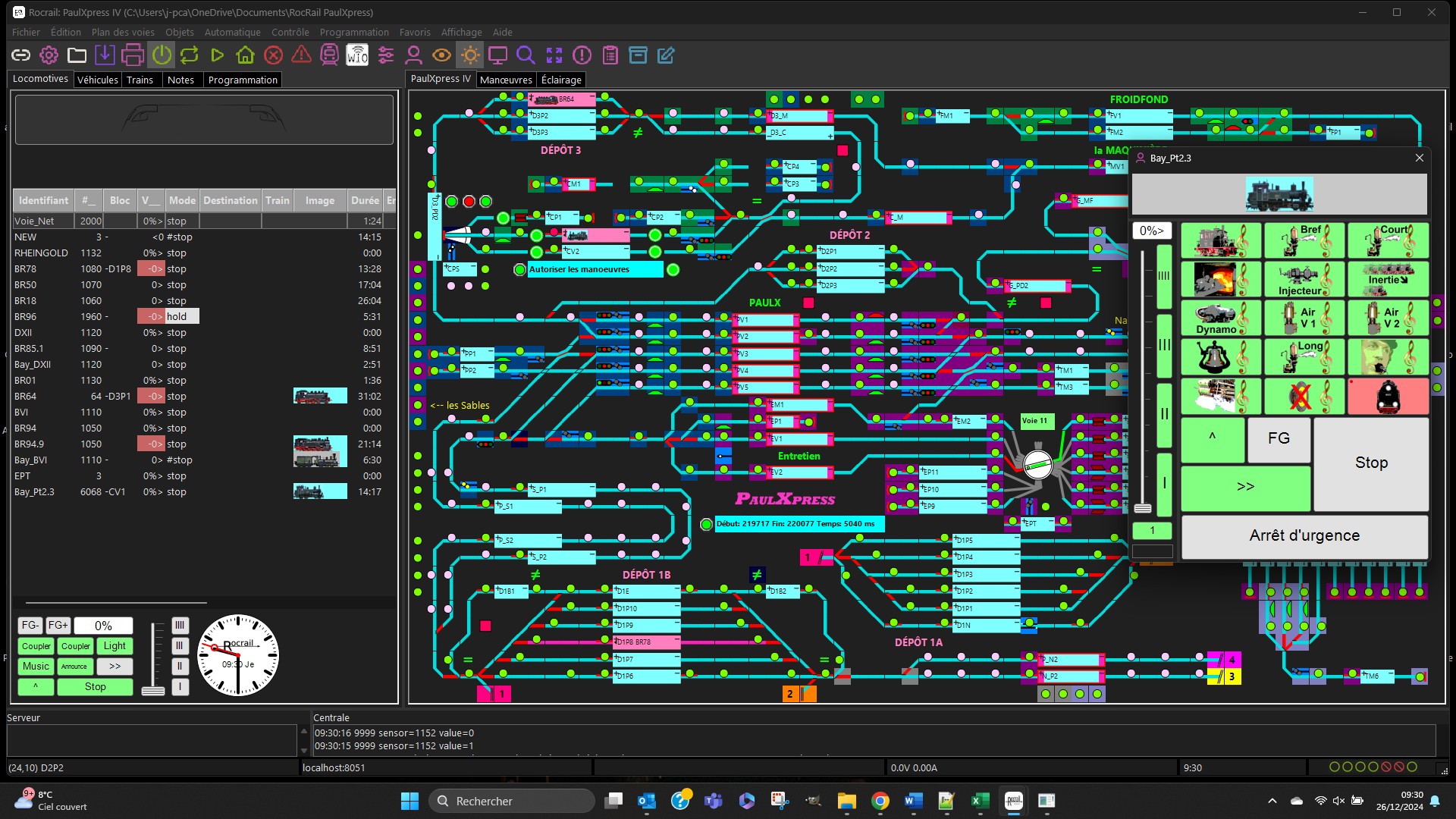The height and width of the screenshot is (819, 1456).
Task: Toggle the muted speaker function icon
Action: click(1304, 397)
